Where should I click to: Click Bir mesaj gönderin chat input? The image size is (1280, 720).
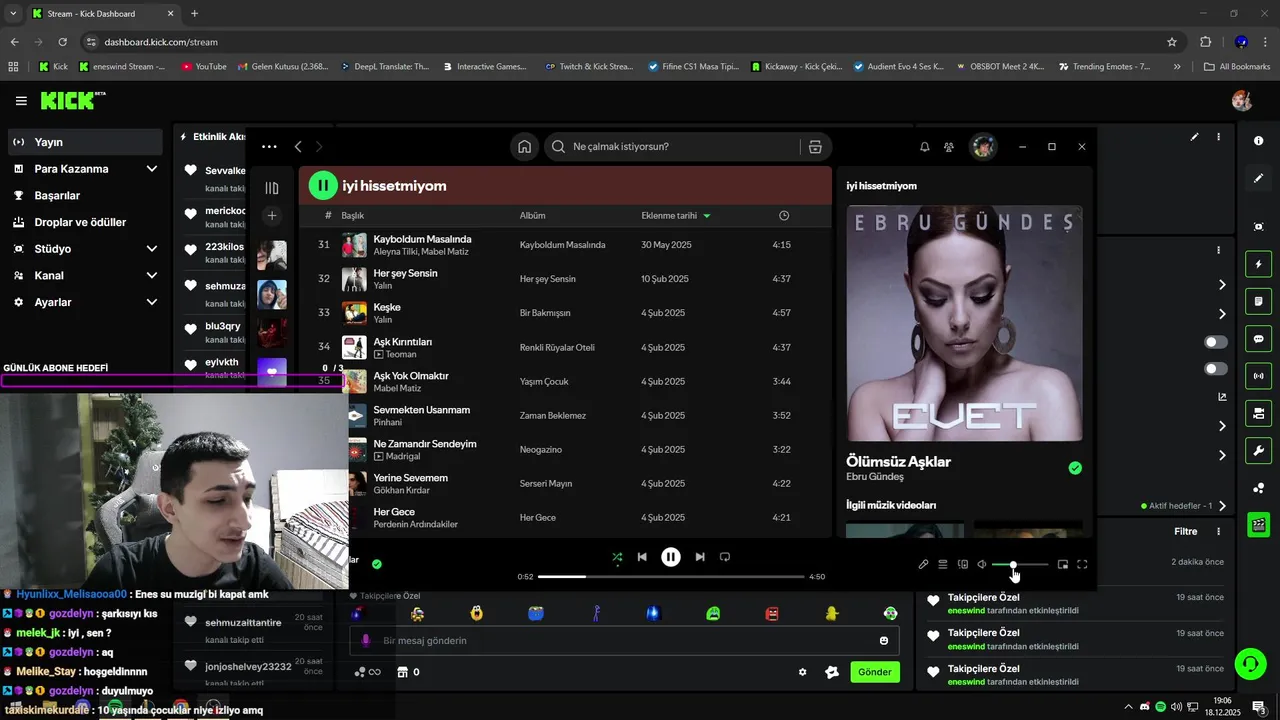(x=624, y=641)
